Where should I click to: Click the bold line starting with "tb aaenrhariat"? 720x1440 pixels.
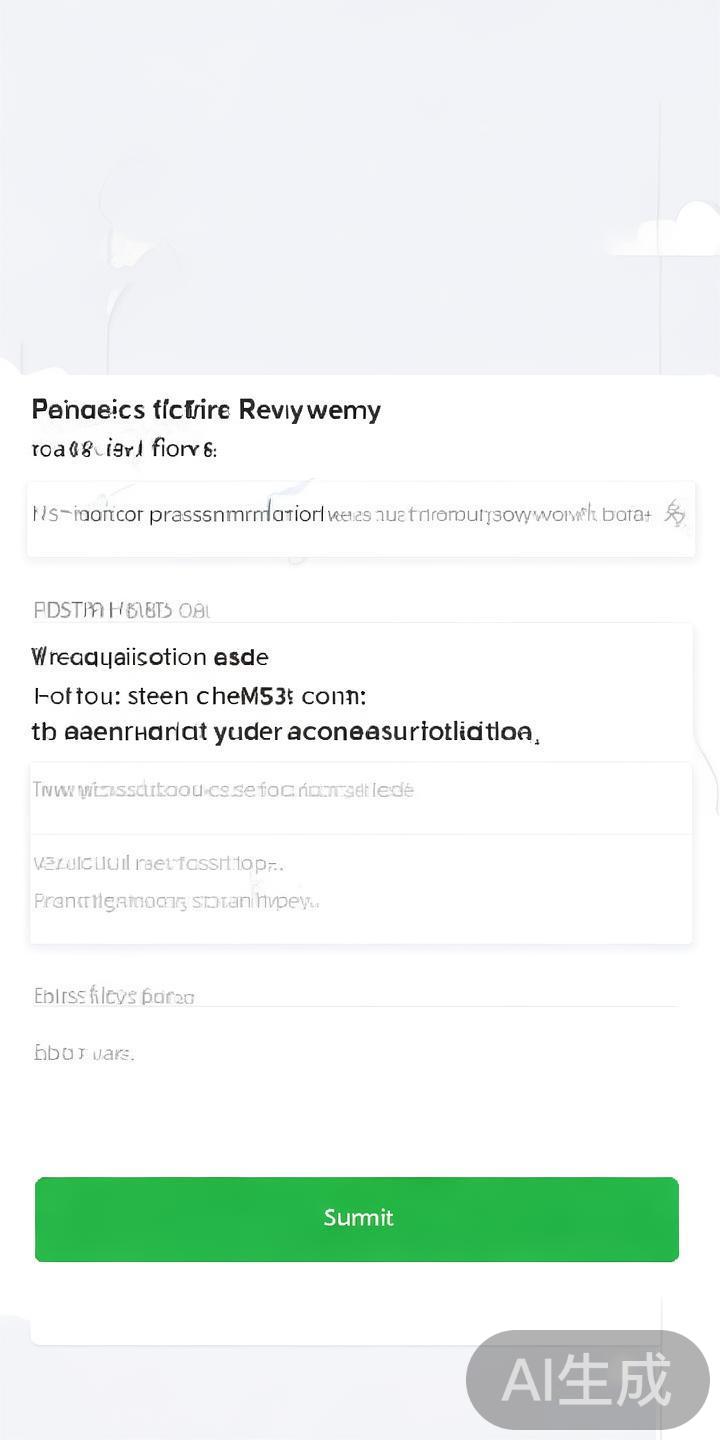tap(285, 733)
